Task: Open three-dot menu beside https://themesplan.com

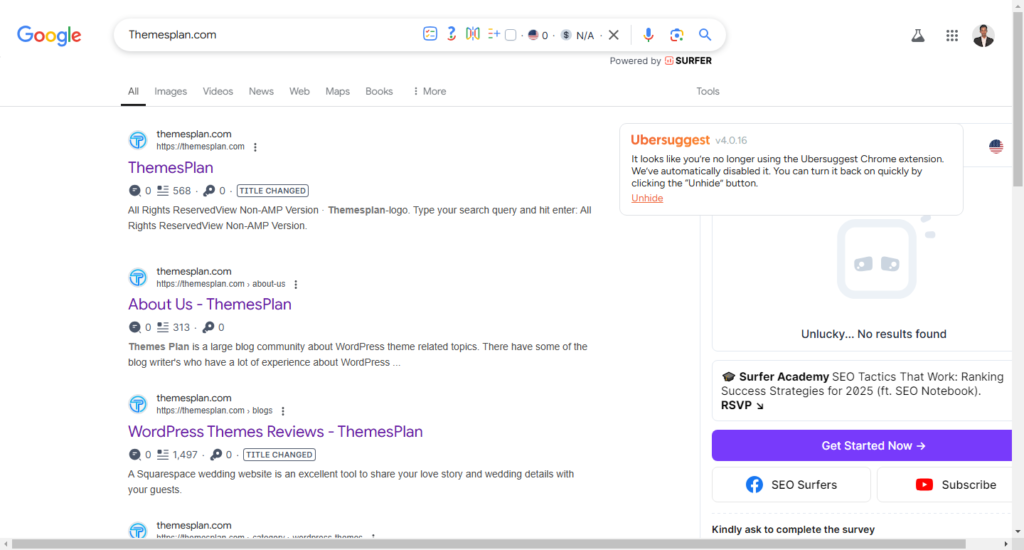Action: (x=255, y=147)
